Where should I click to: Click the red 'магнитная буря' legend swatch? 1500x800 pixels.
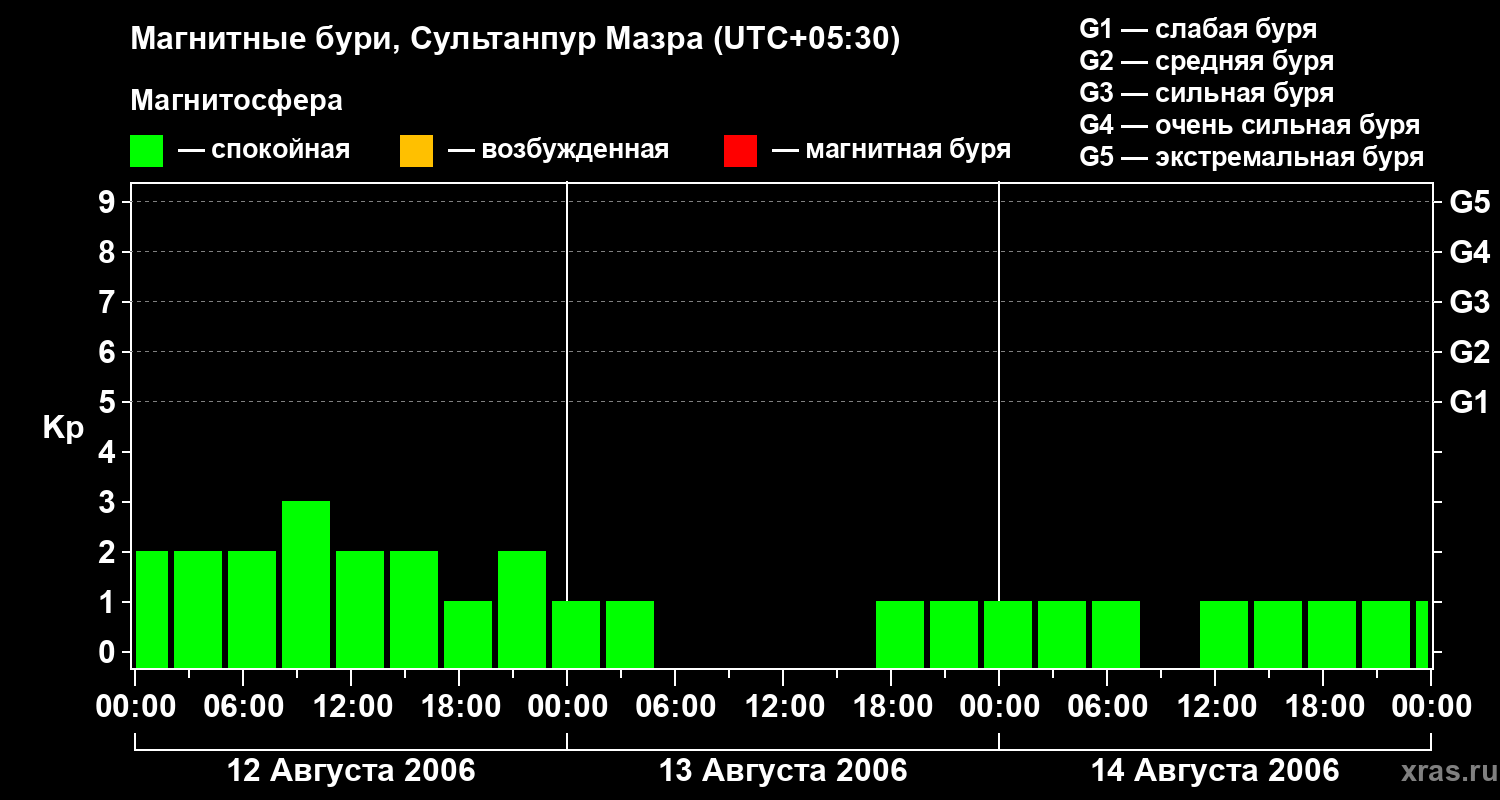740,151
